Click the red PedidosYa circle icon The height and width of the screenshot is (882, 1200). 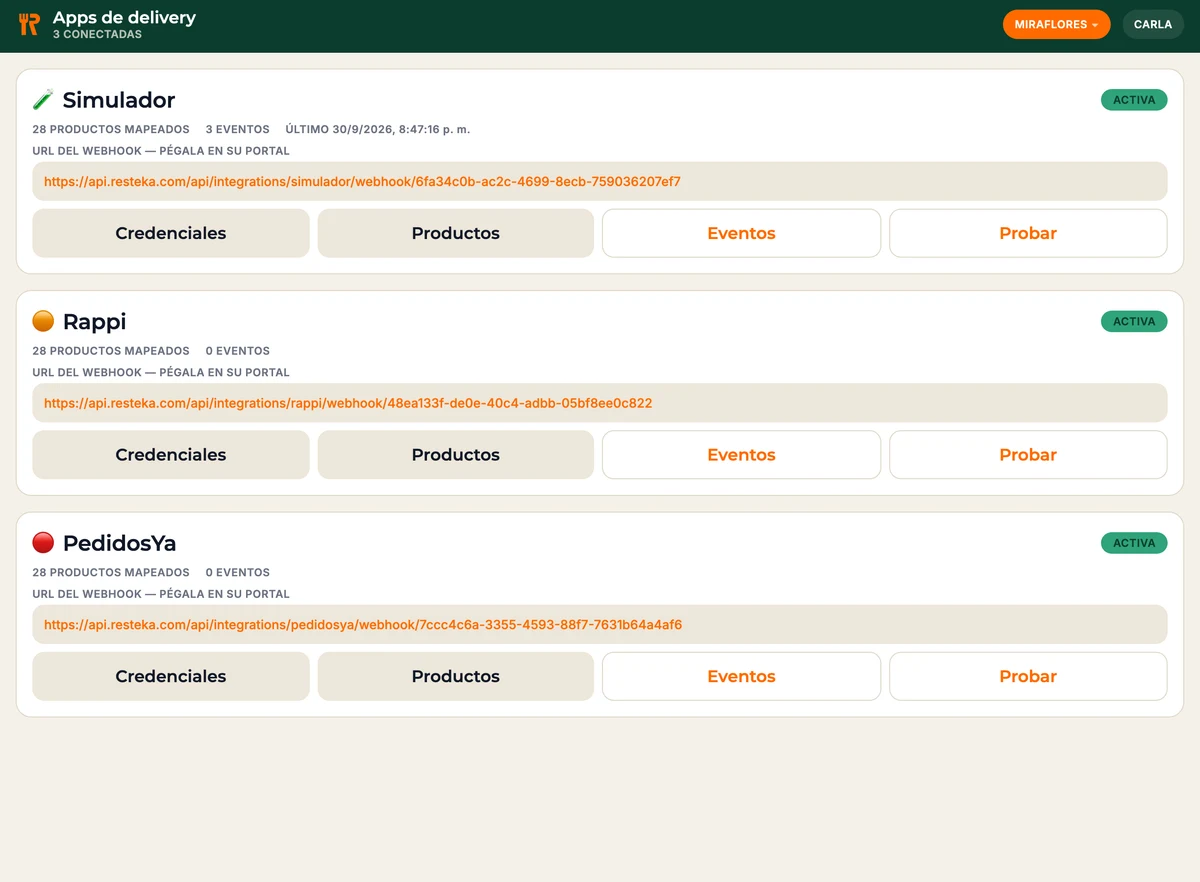pos(43,543)
